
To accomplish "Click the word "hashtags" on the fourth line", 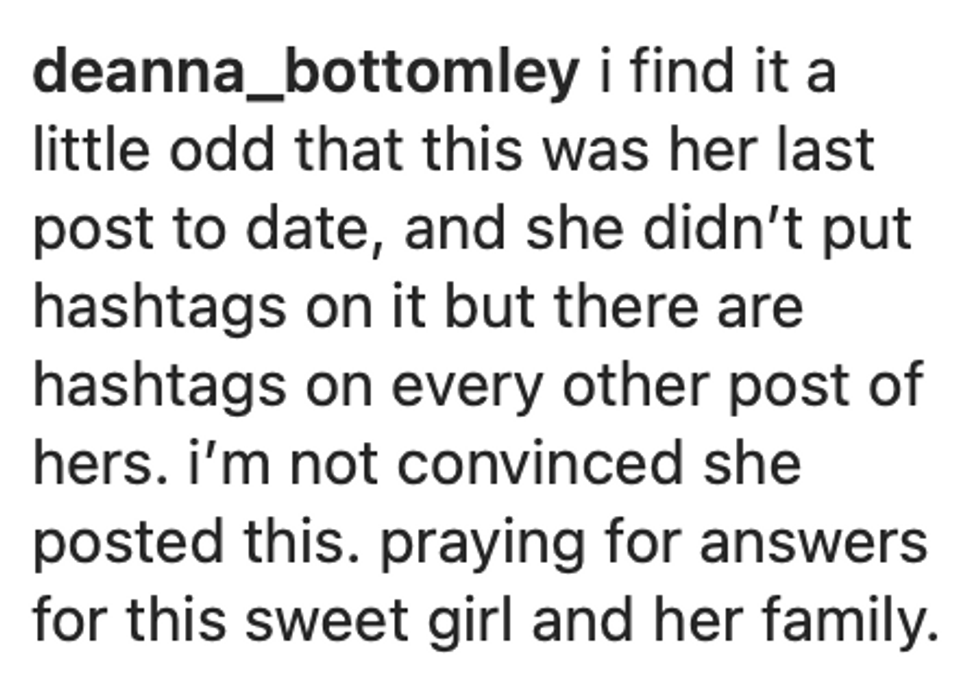I will click(x=160, y=308).
